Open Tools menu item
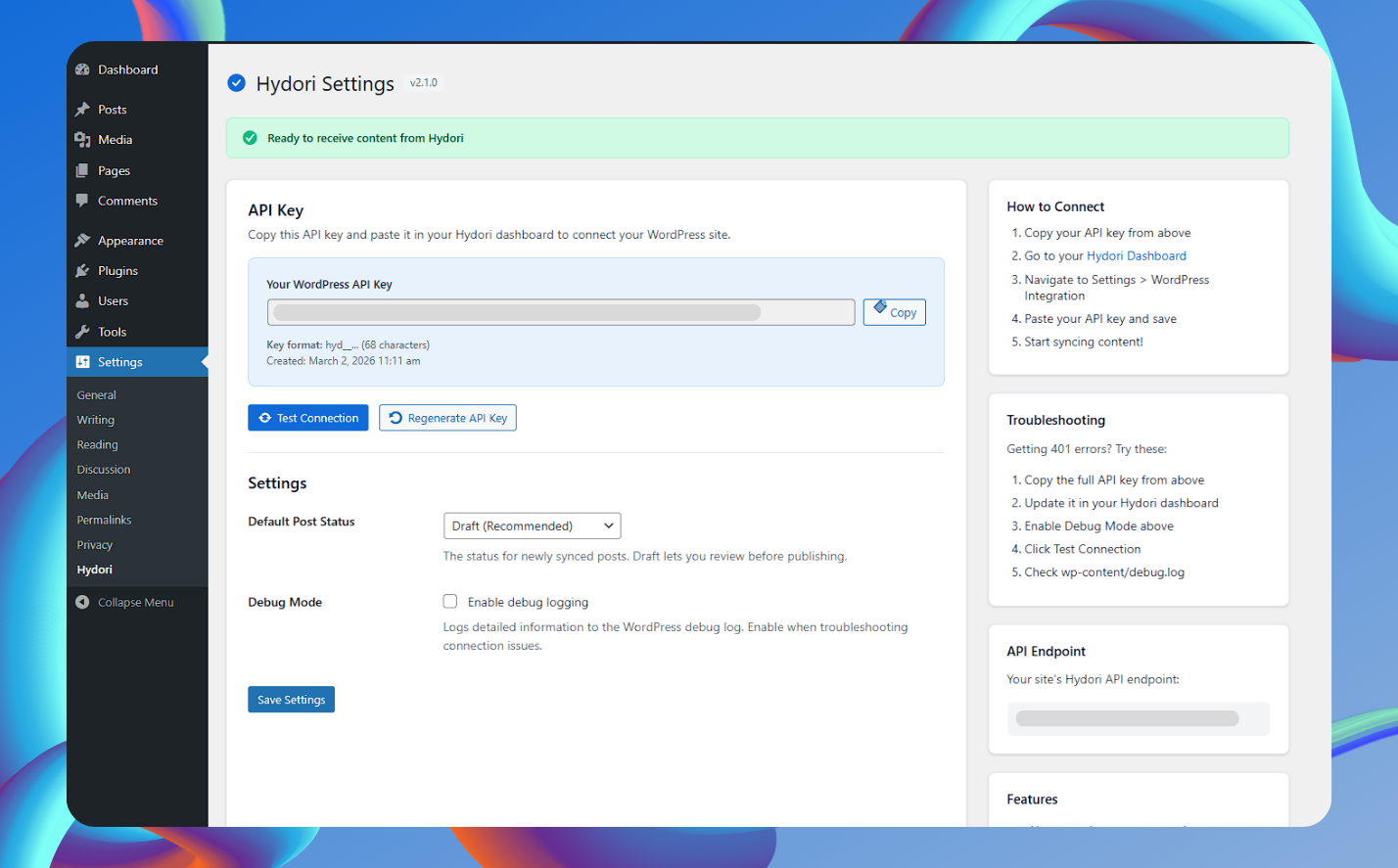The image size is (1398, 868). [137, 332]
